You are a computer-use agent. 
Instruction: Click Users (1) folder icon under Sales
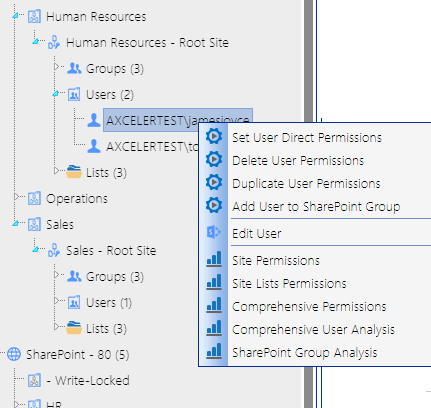click(74, 302)
